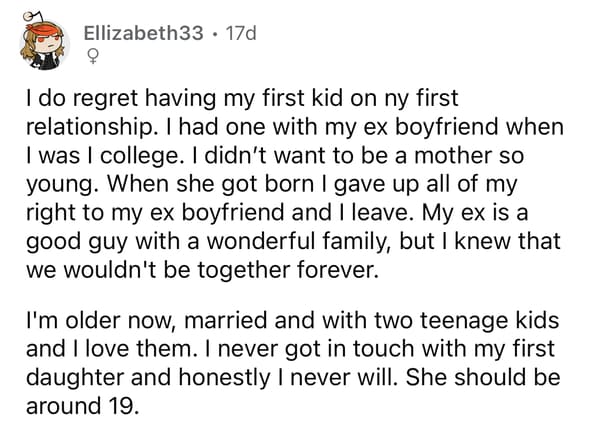Image resolution: width=599 pixels, height=423 pixels.
Task: Click the phrase "wonderful family"
Action: (295, 241)
